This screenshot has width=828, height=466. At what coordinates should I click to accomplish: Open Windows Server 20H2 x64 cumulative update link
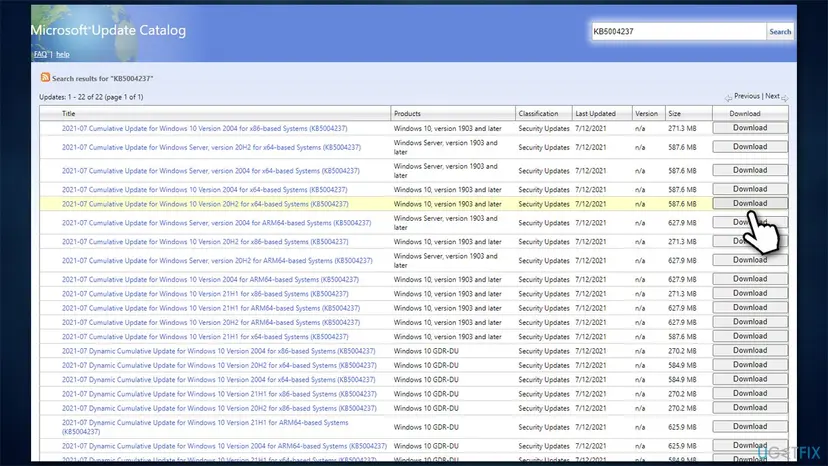[x=211, y=147]
